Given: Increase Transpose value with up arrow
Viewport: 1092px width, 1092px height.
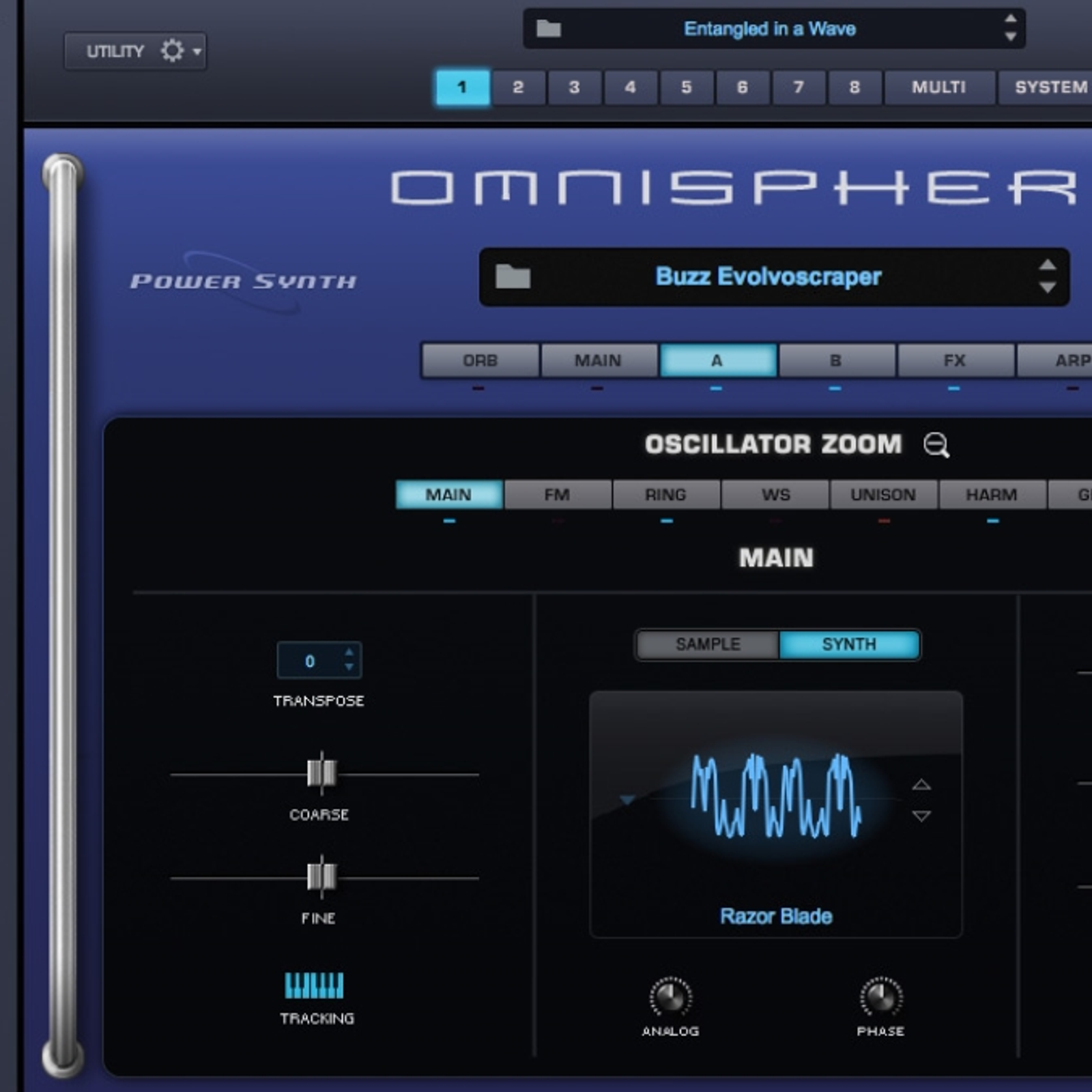Looking at the screenshot, I should pyautogui.click(x=349, y=652).
